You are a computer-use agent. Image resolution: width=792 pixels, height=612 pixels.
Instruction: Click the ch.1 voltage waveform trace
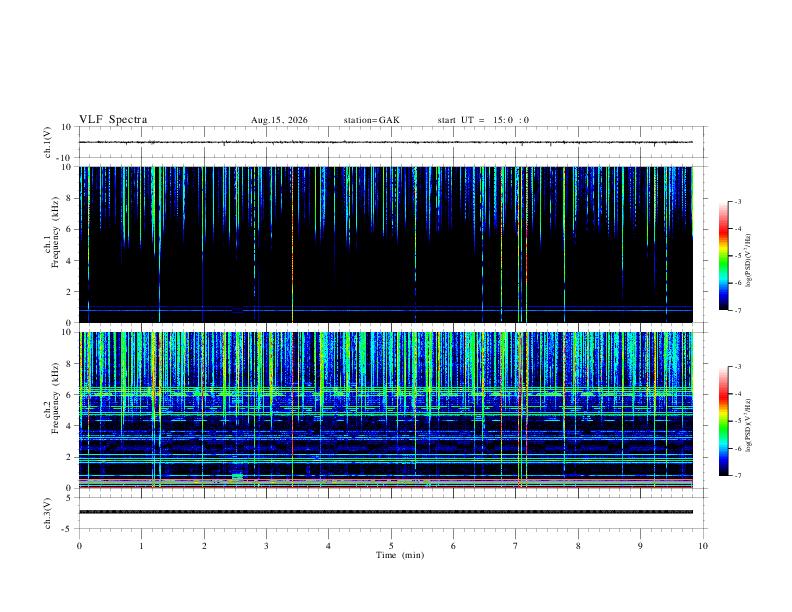(x=386, y=142)
